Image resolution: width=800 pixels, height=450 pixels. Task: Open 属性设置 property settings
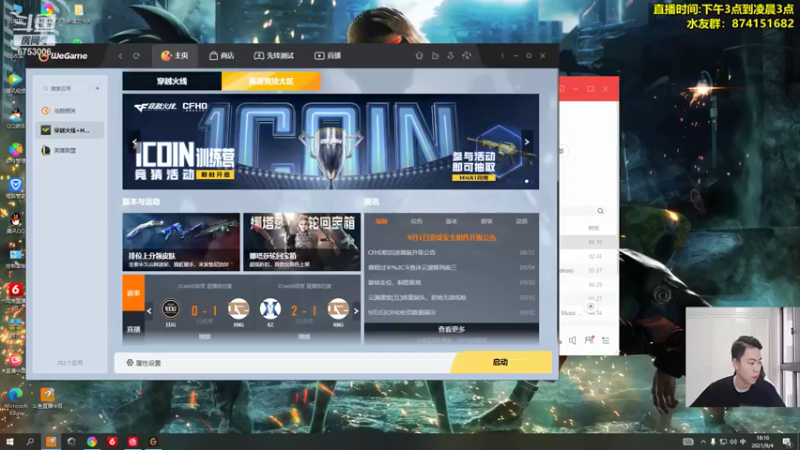pyautogui.click(x=144, y=363)
